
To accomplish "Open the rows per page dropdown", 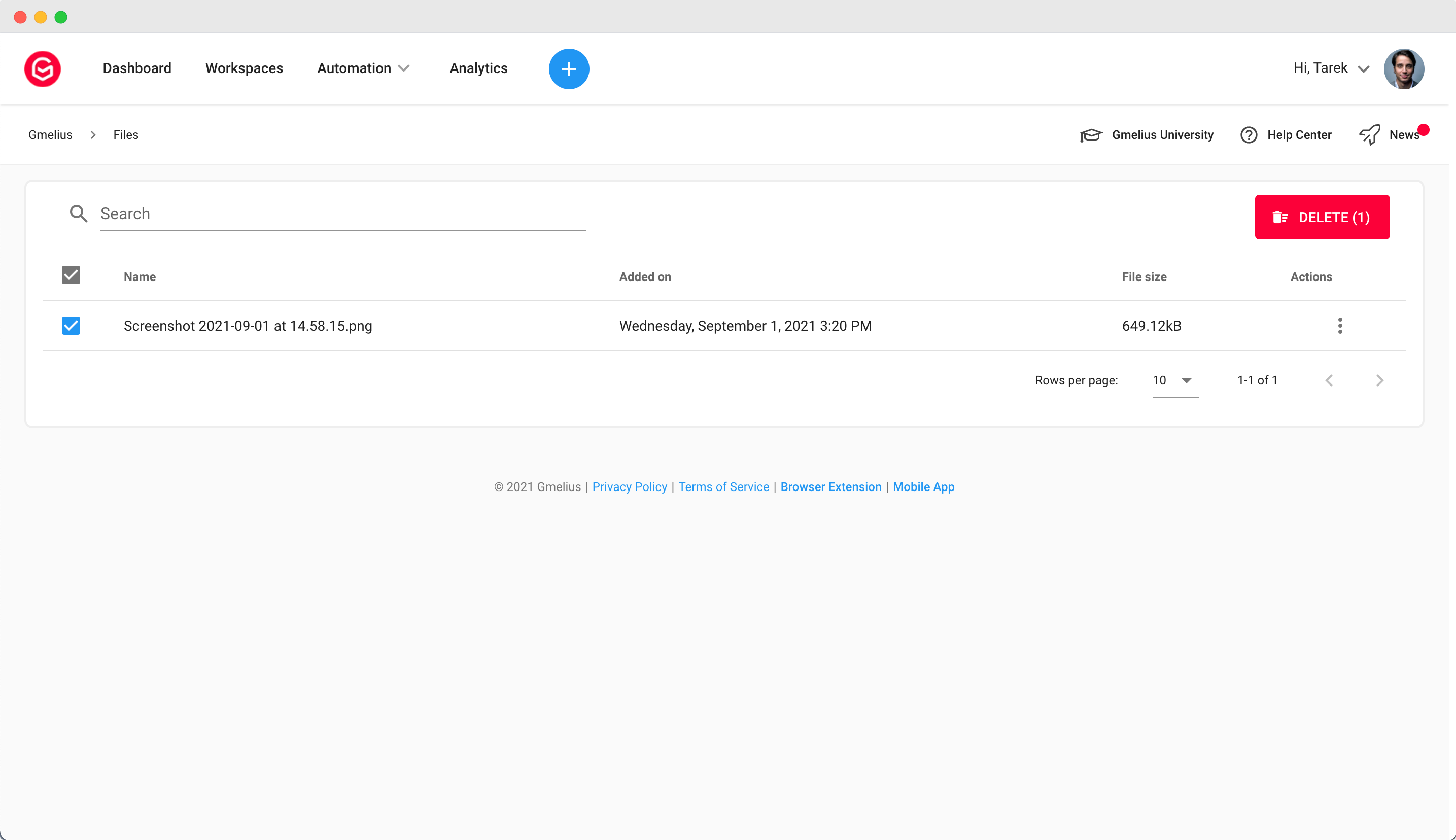I will 1175,381.
